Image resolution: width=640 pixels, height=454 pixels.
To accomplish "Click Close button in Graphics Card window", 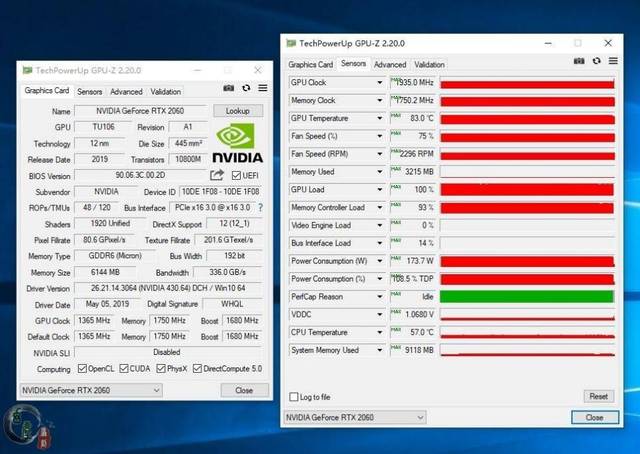I will (x=244, y=390).
